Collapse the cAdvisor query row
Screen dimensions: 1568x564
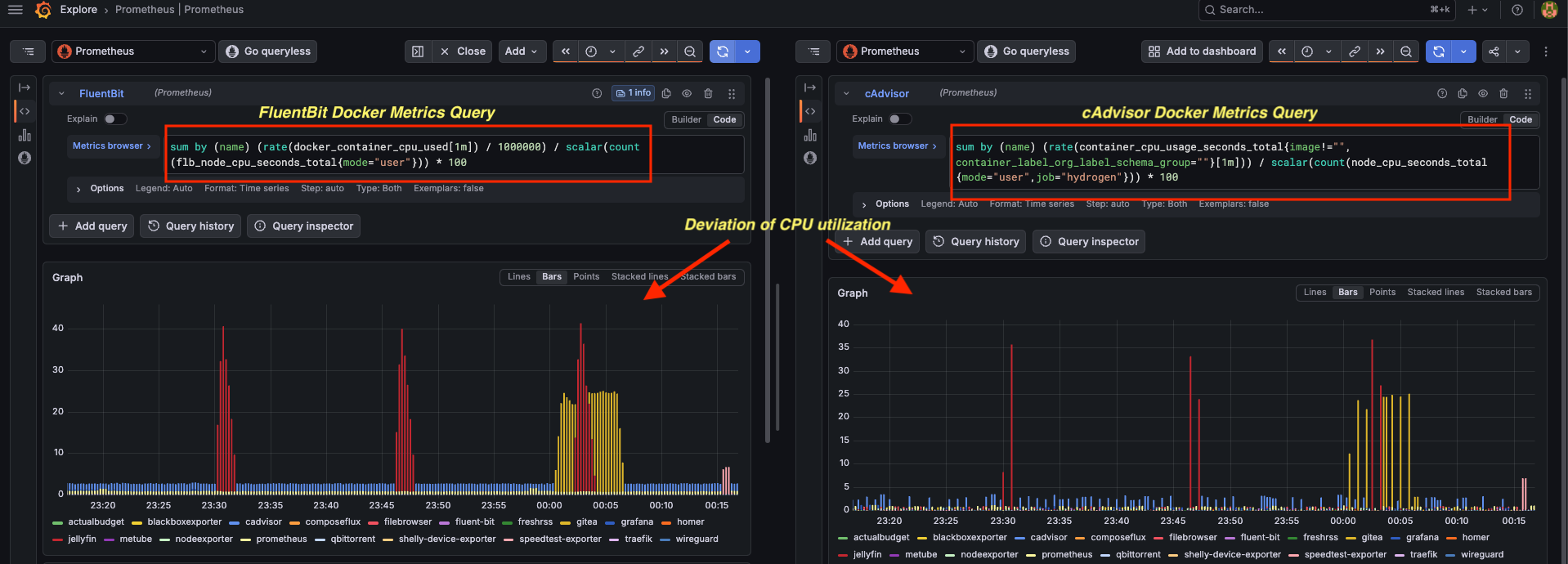(846, 93)
